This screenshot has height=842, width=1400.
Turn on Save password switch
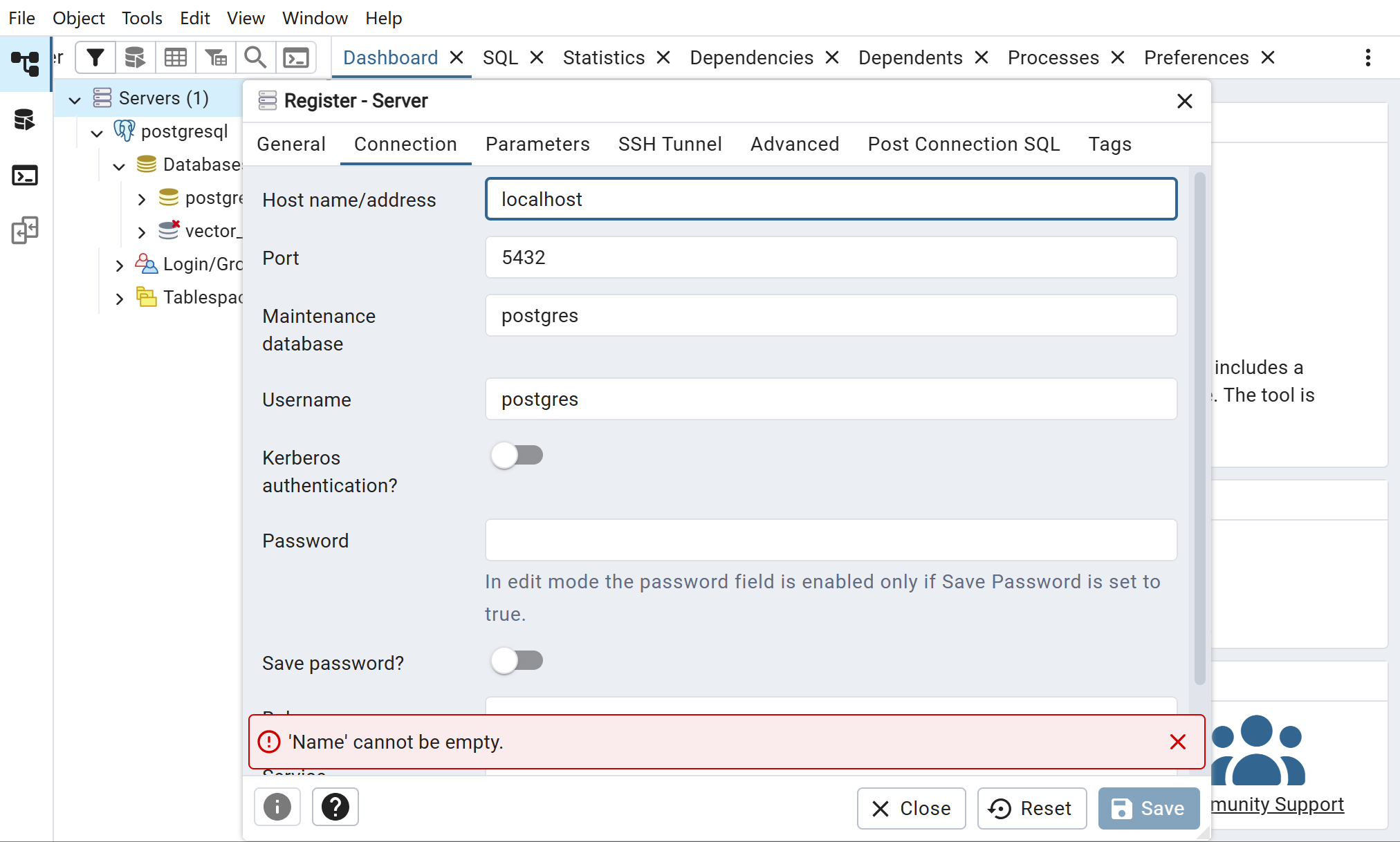click(x=517, y=661)
